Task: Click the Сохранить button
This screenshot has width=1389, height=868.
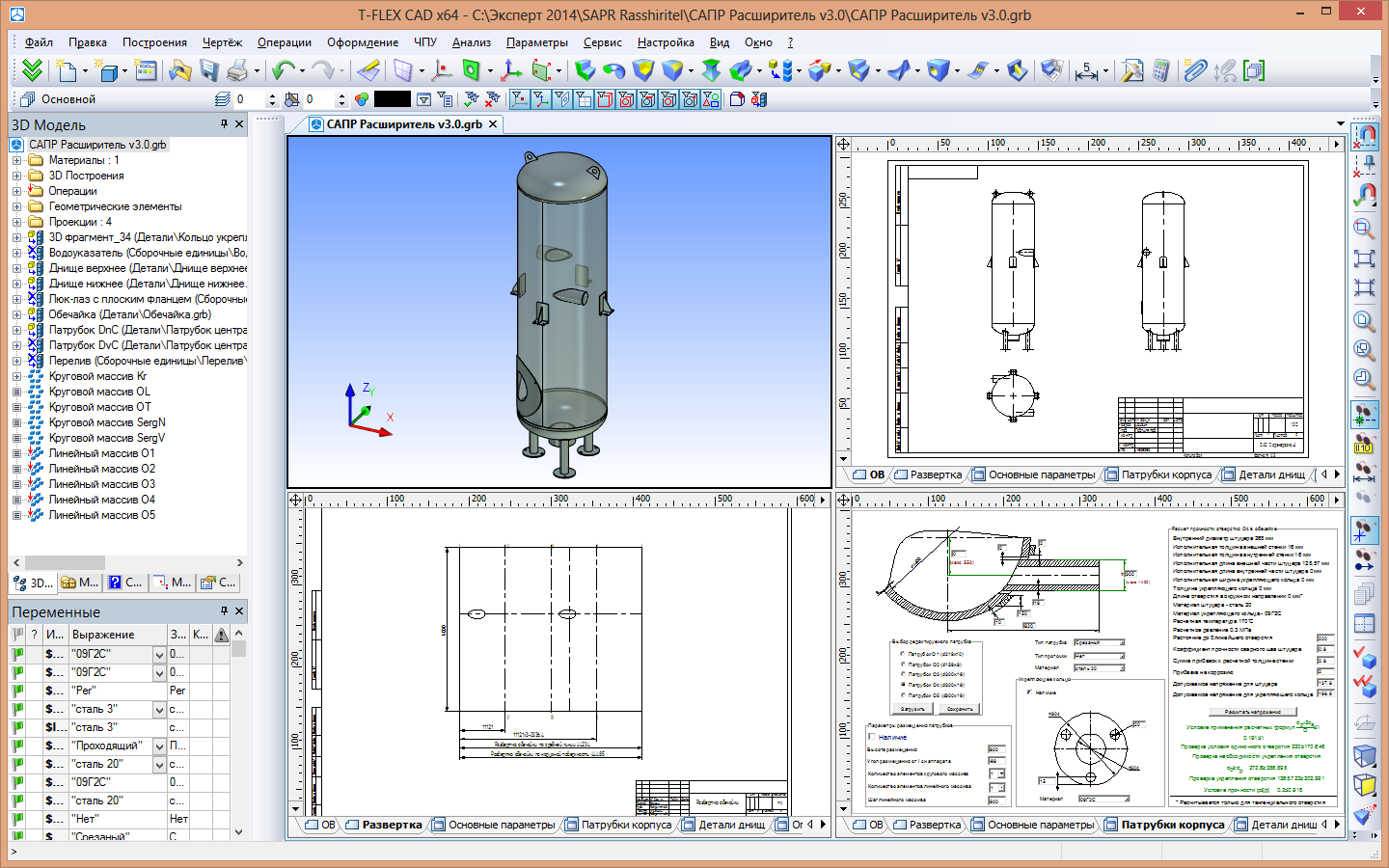Action: click(x=960, y=709)
